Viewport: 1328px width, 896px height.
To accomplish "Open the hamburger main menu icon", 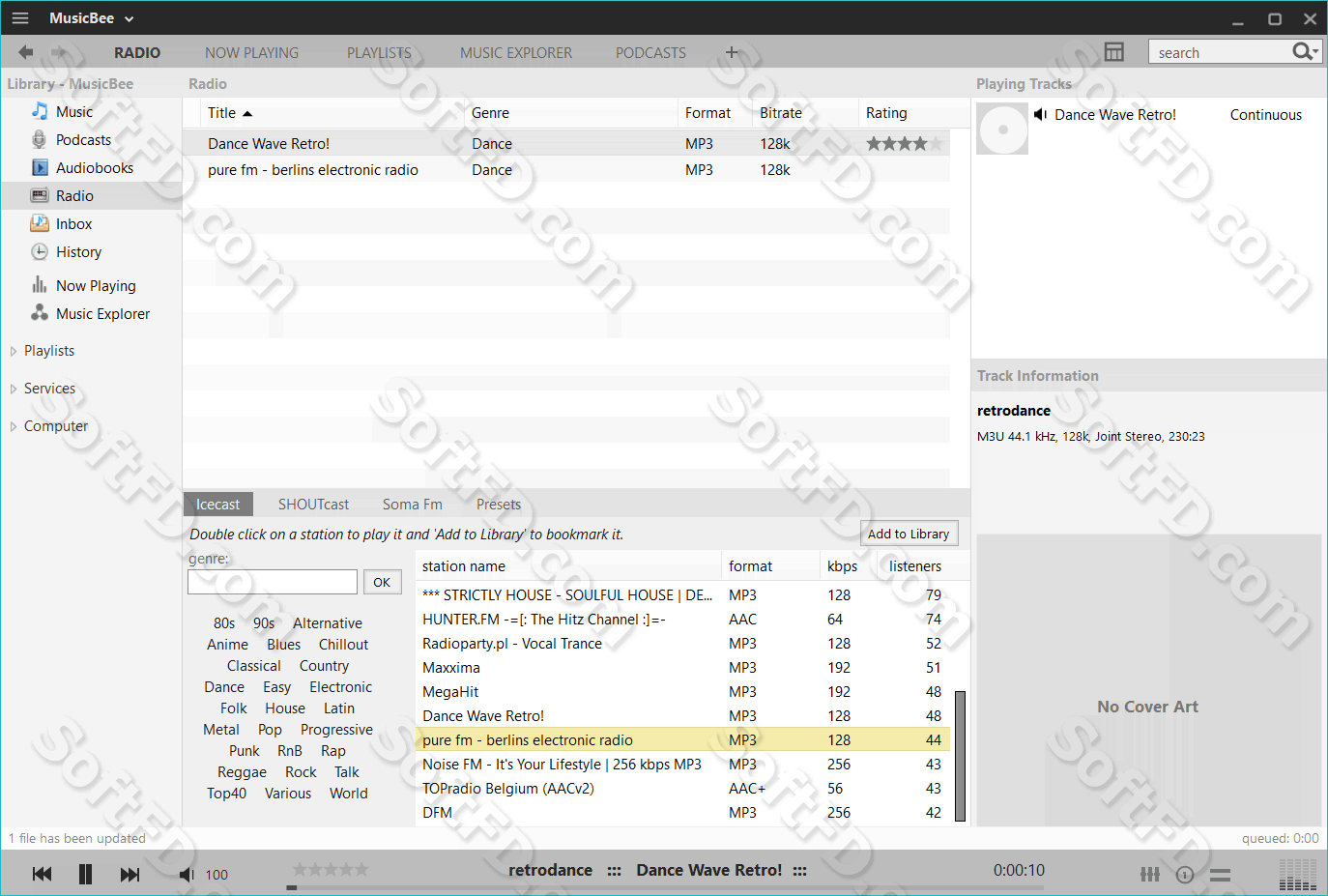I will (20, 18).
